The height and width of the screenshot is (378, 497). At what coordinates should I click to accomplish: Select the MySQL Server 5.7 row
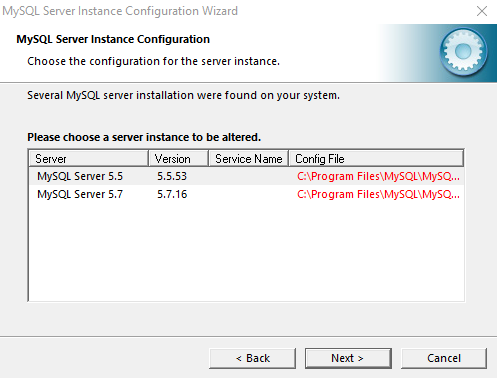[x=246, y=194]
